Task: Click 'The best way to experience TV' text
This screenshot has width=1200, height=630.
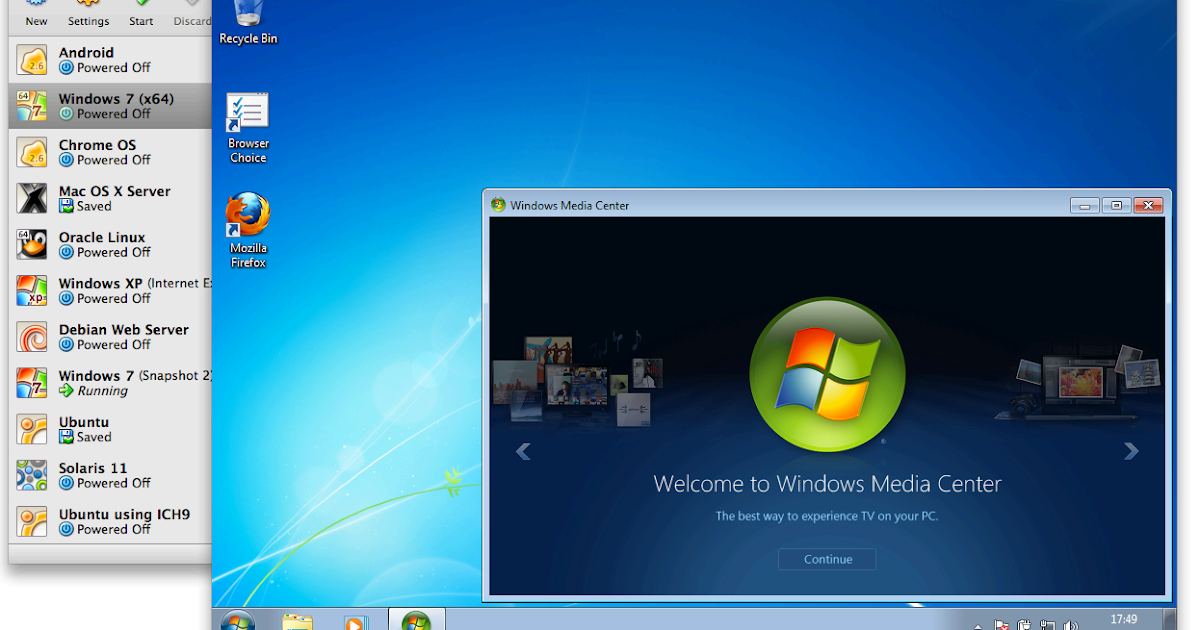Action: pos(827,516)
